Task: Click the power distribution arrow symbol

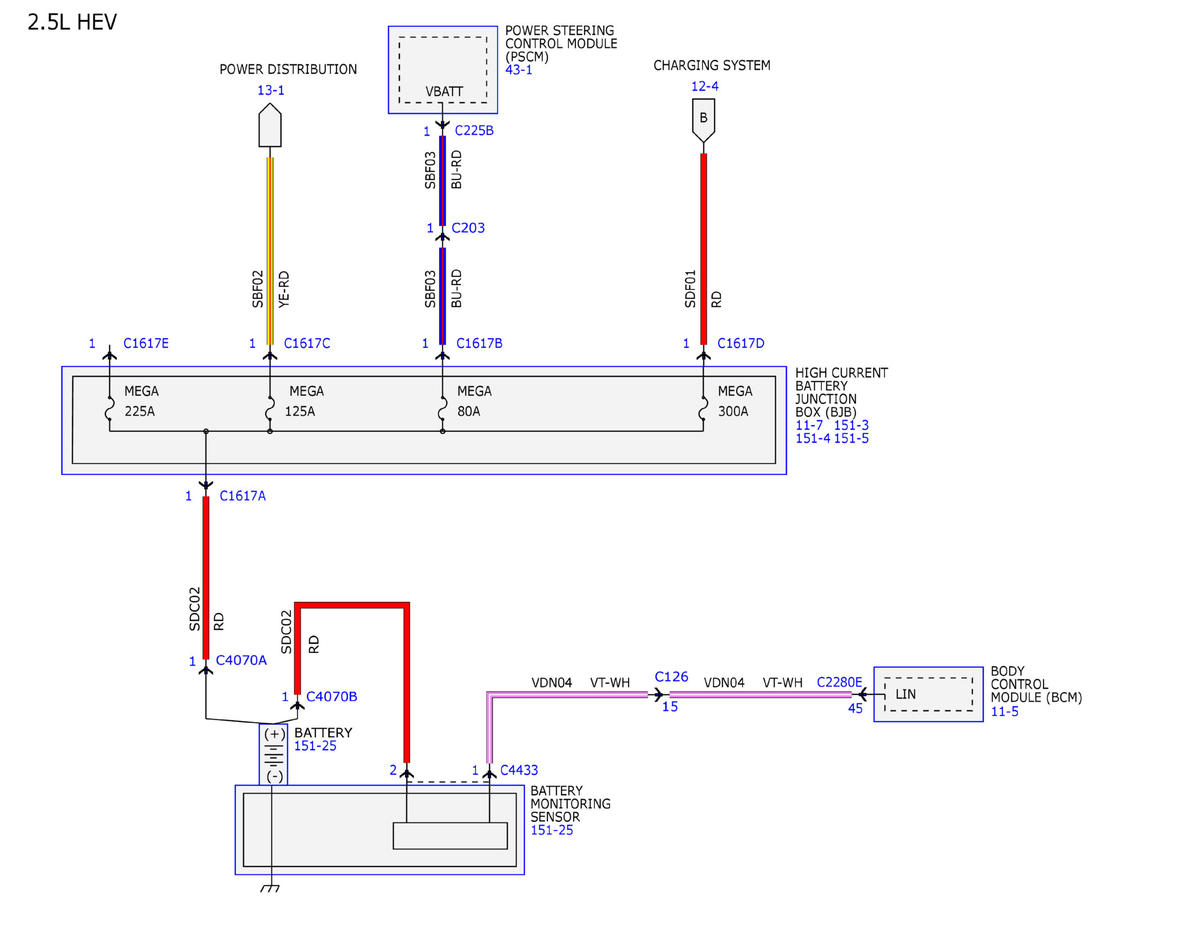Action: 269,127
